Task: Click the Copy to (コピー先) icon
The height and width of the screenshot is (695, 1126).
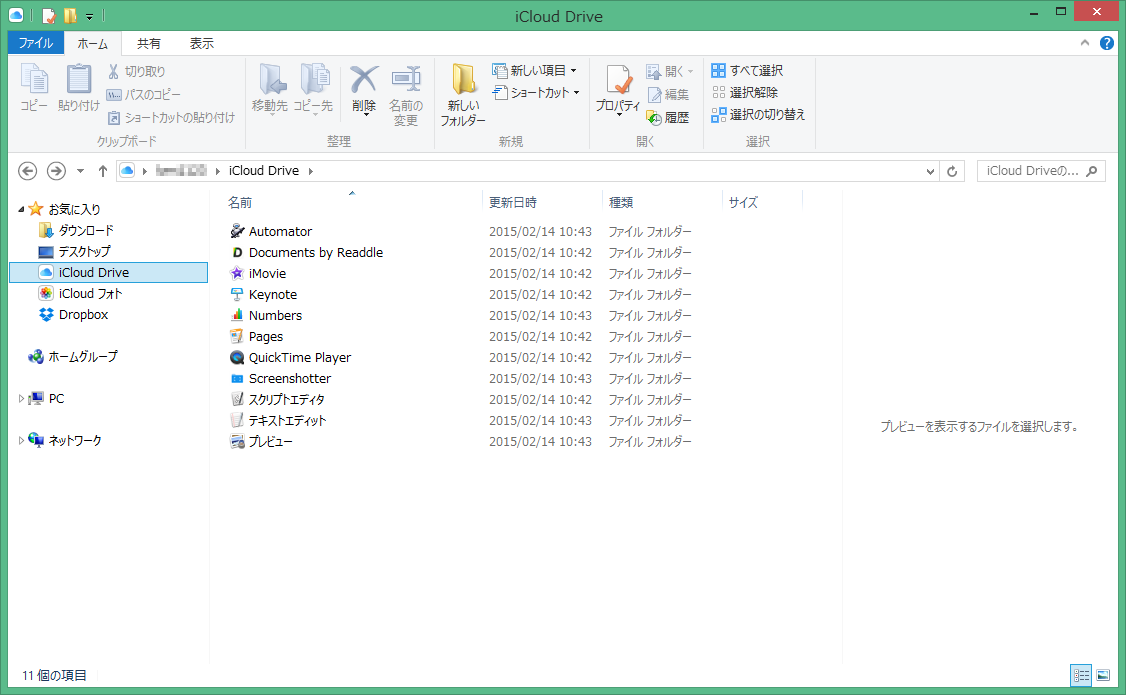Action: point(315,79)
